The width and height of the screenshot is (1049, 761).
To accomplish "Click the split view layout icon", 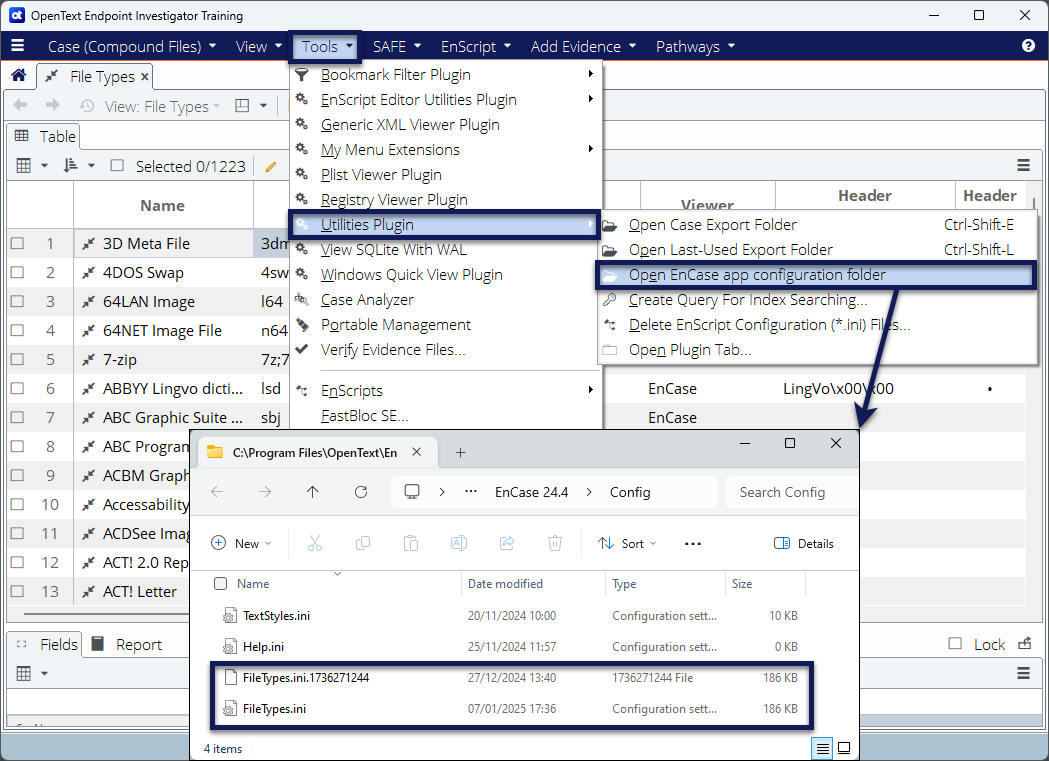I will [242, 106].
